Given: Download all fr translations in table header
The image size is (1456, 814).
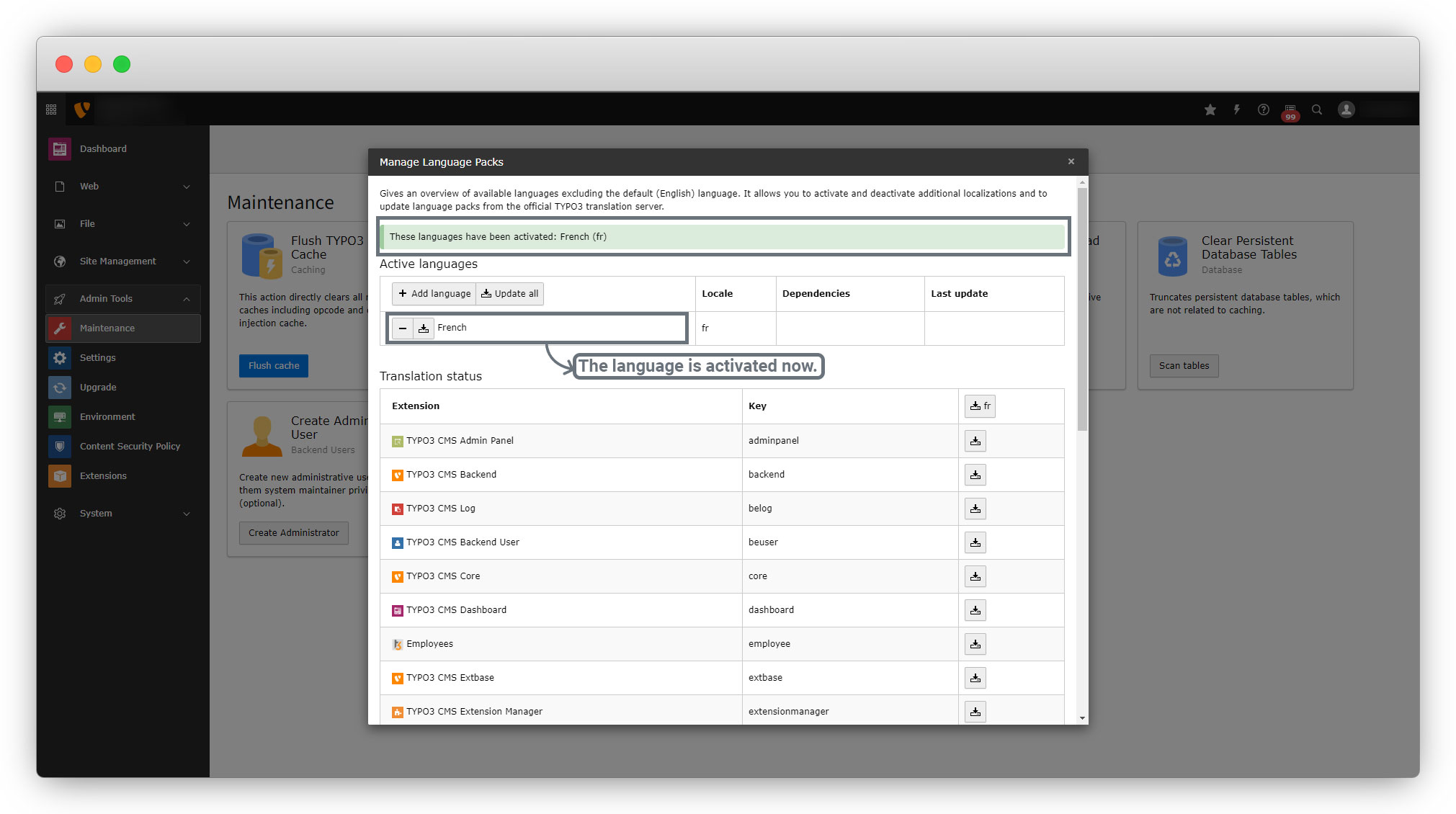Looking at the screenshot, I should 980,406.
